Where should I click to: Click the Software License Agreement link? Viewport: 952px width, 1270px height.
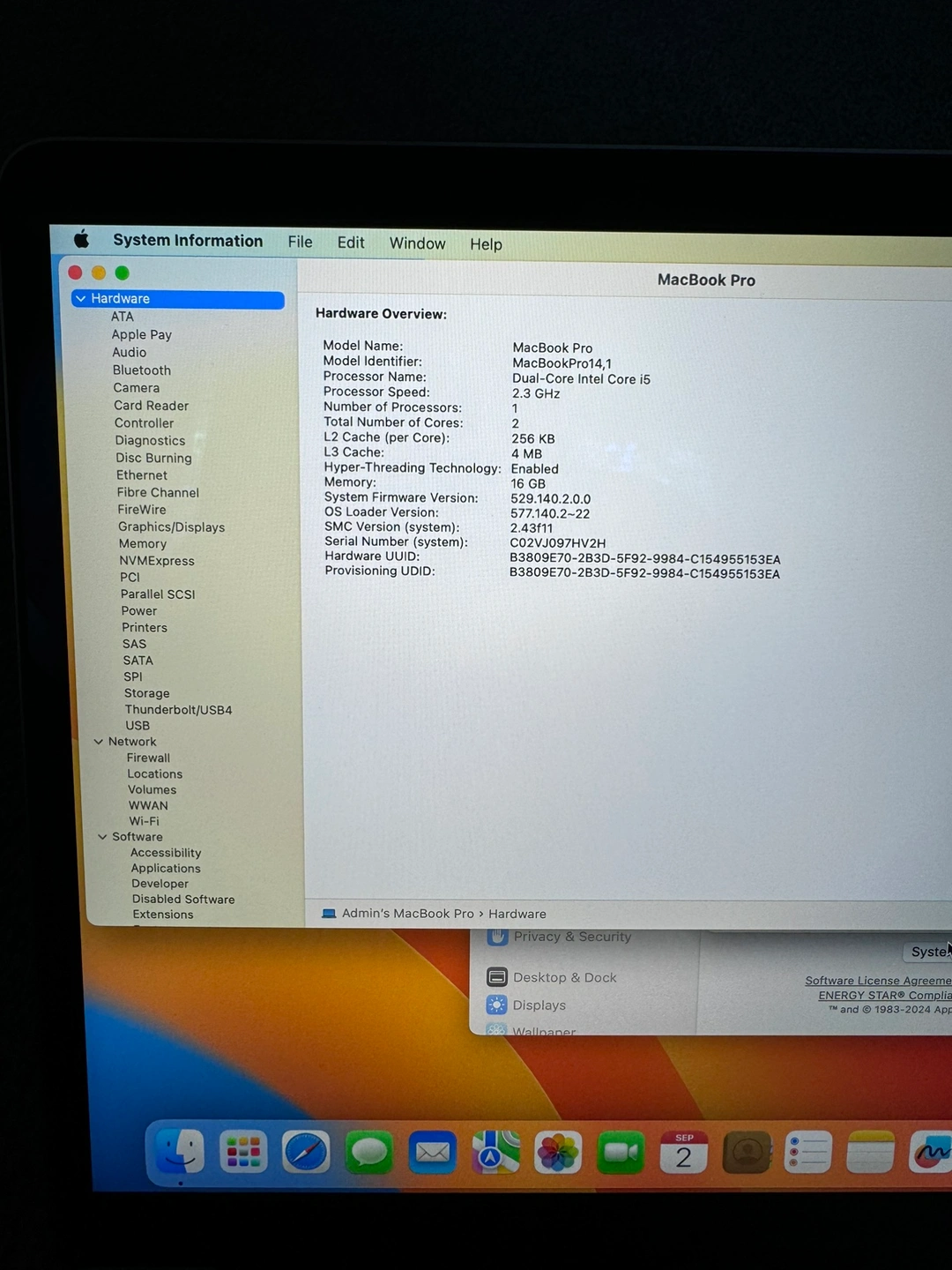click(x=877, y=981)
